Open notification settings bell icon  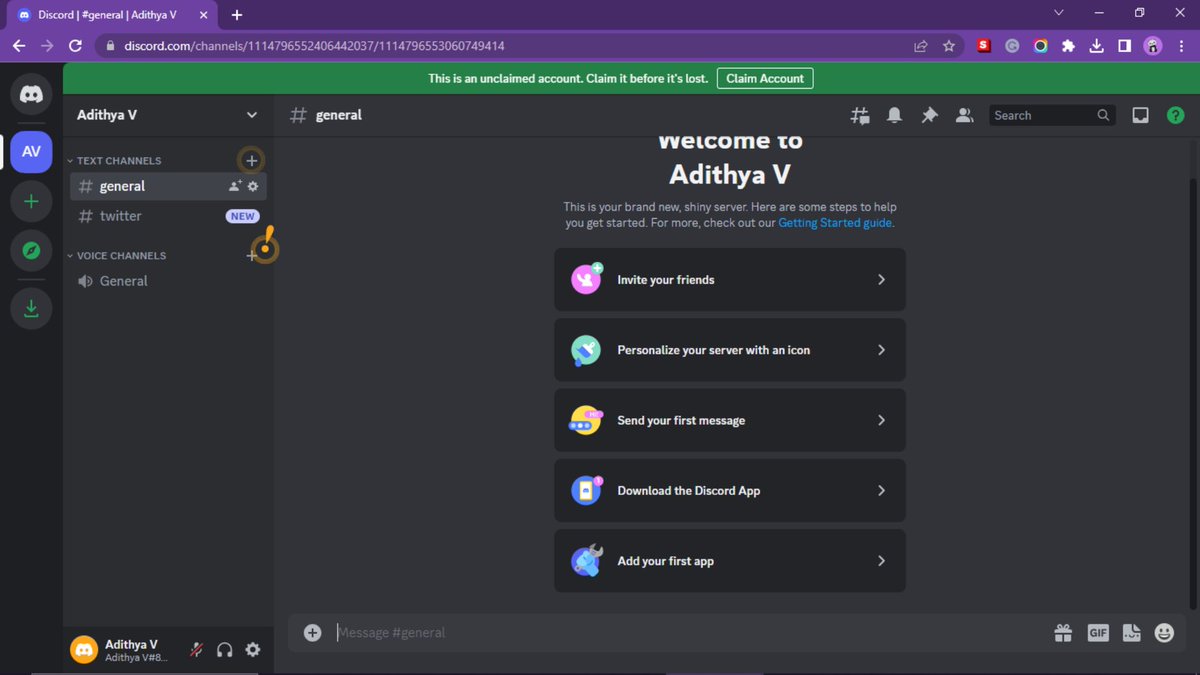pyautogui.click(x=895, y=115)
